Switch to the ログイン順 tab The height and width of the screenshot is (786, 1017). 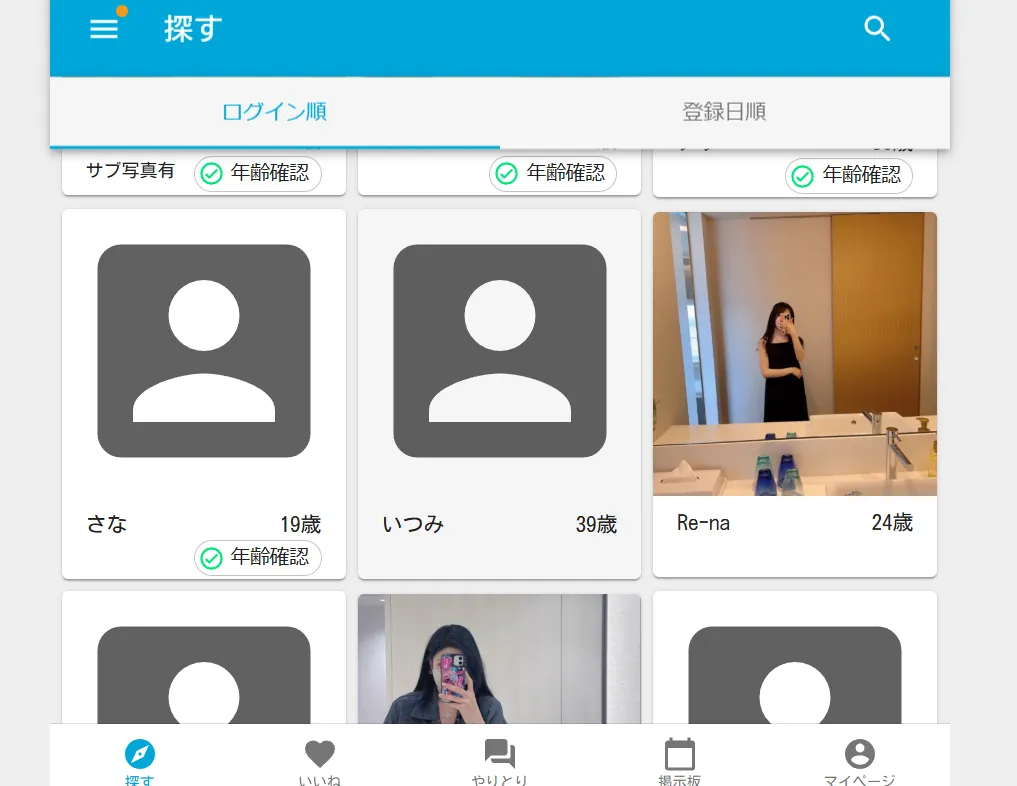pyautogui.click(x=274, y=112)
